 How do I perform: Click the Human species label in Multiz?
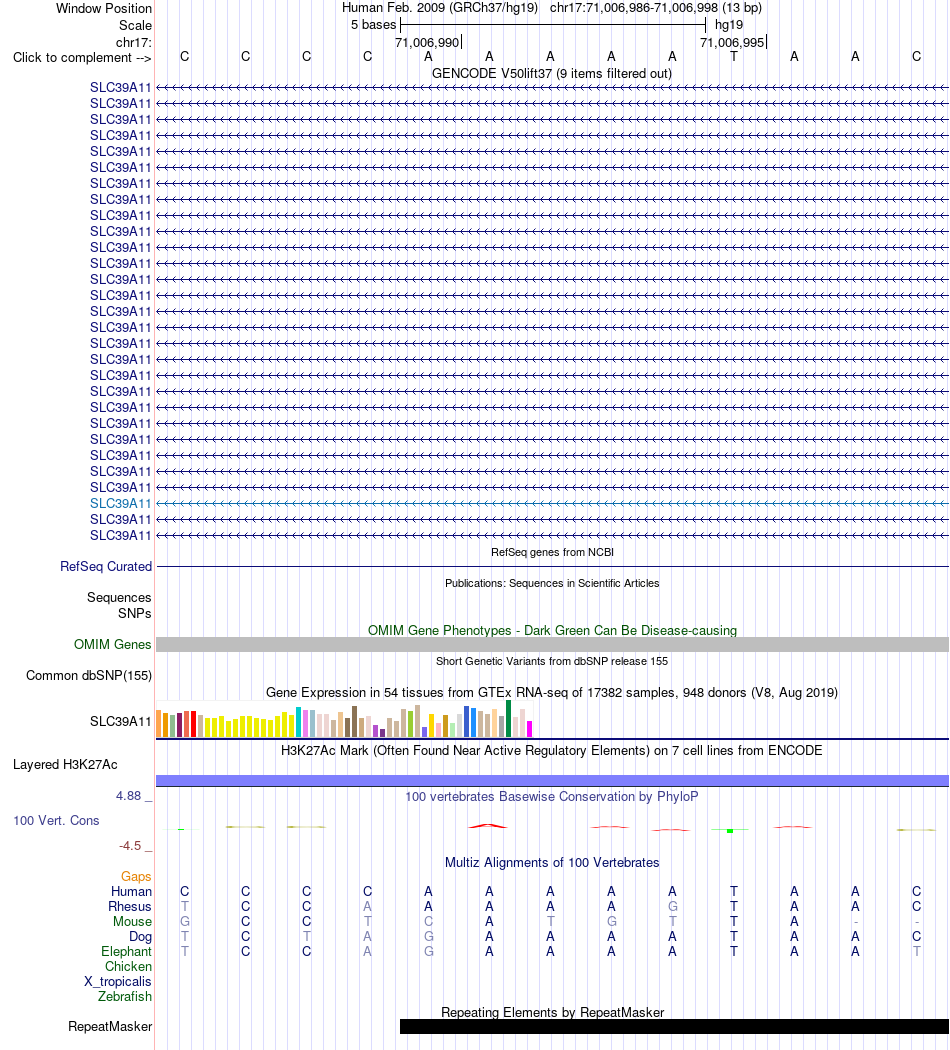coord(131,891)
